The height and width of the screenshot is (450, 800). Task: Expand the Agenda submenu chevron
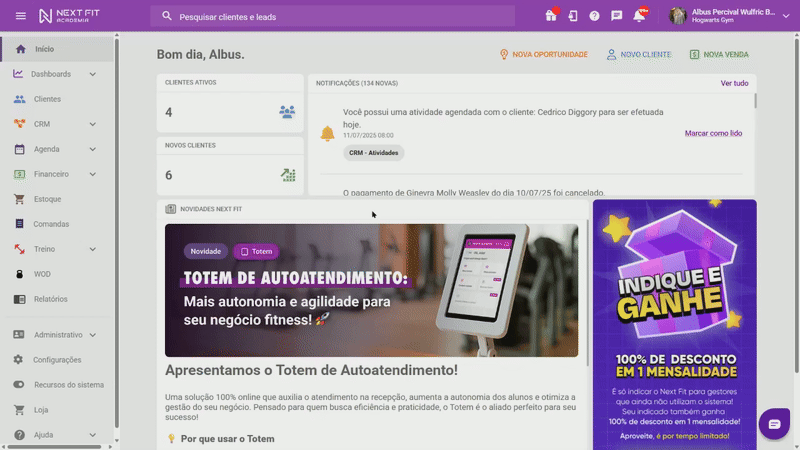coord(92,149)
